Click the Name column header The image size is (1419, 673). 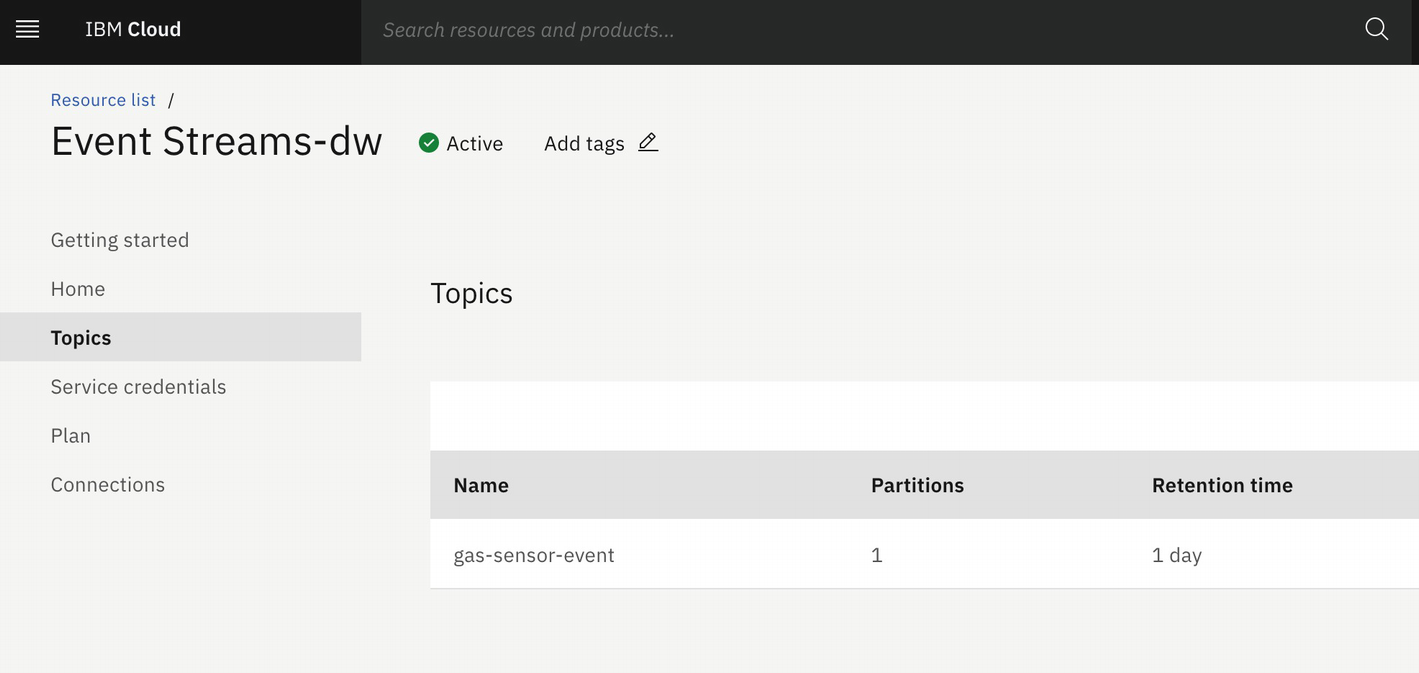(x=481, y=485)
